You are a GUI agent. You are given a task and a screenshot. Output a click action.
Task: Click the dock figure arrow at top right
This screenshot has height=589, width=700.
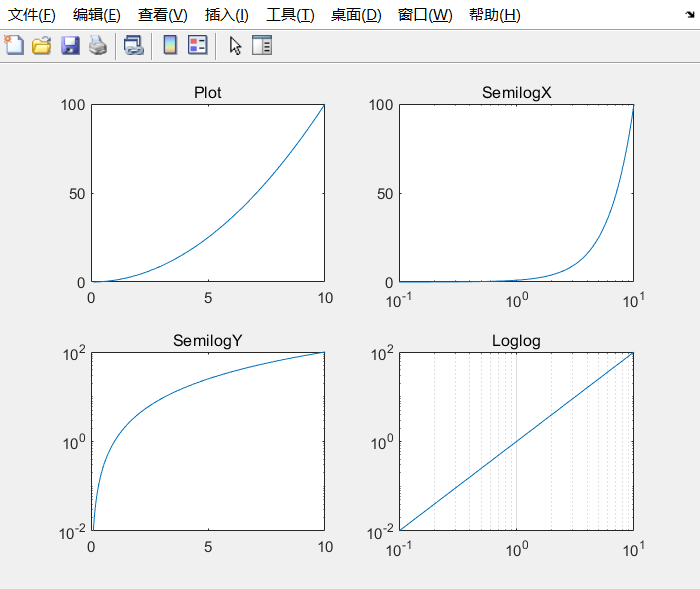[x=690, y=15]
